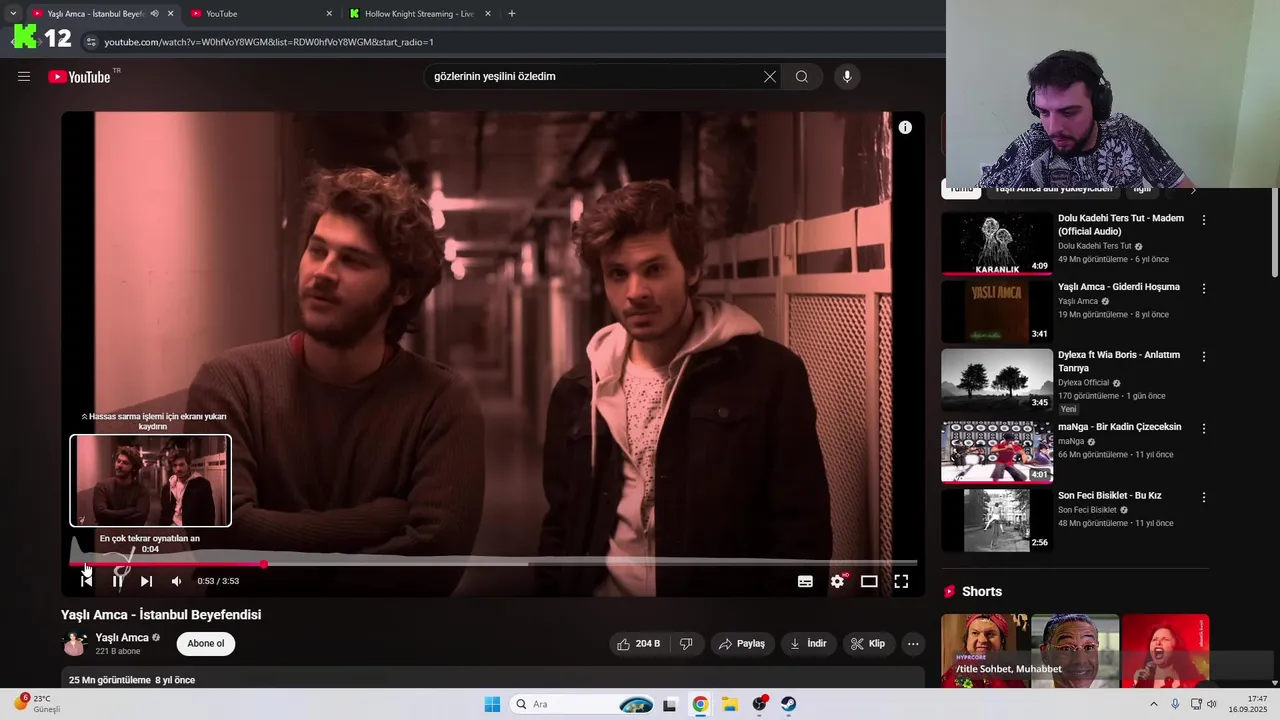Share the video with Paylaş

coord(743,644)
